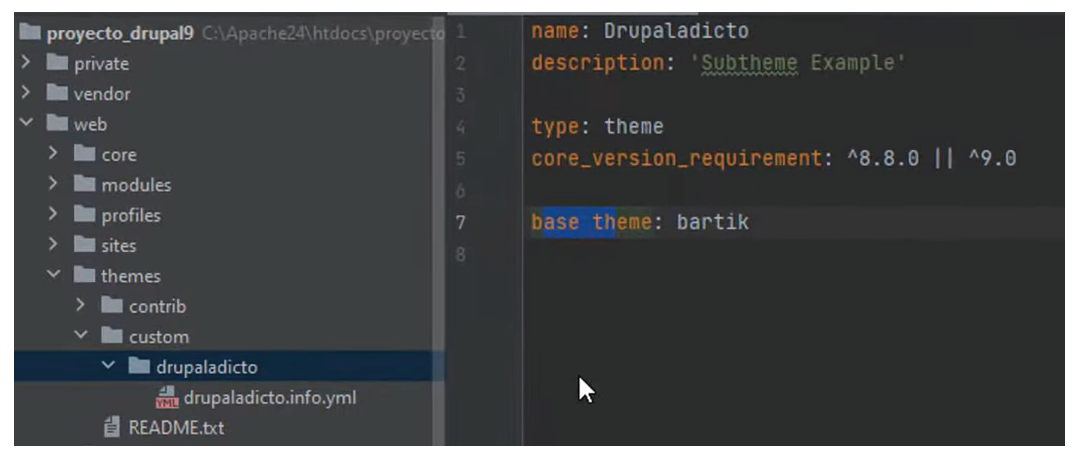
Task: Collapse the custom folder chevron
Action: point(81,335)
